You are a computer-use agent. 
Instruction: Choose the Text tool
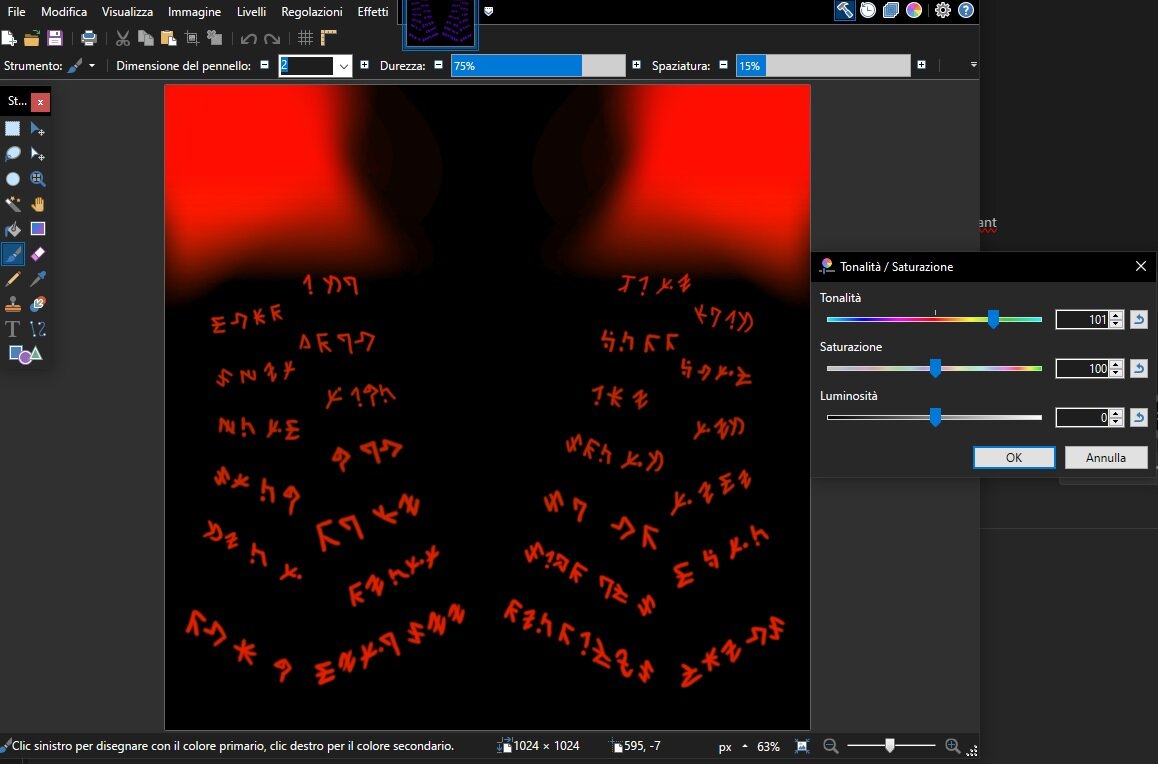click(13, 329)
